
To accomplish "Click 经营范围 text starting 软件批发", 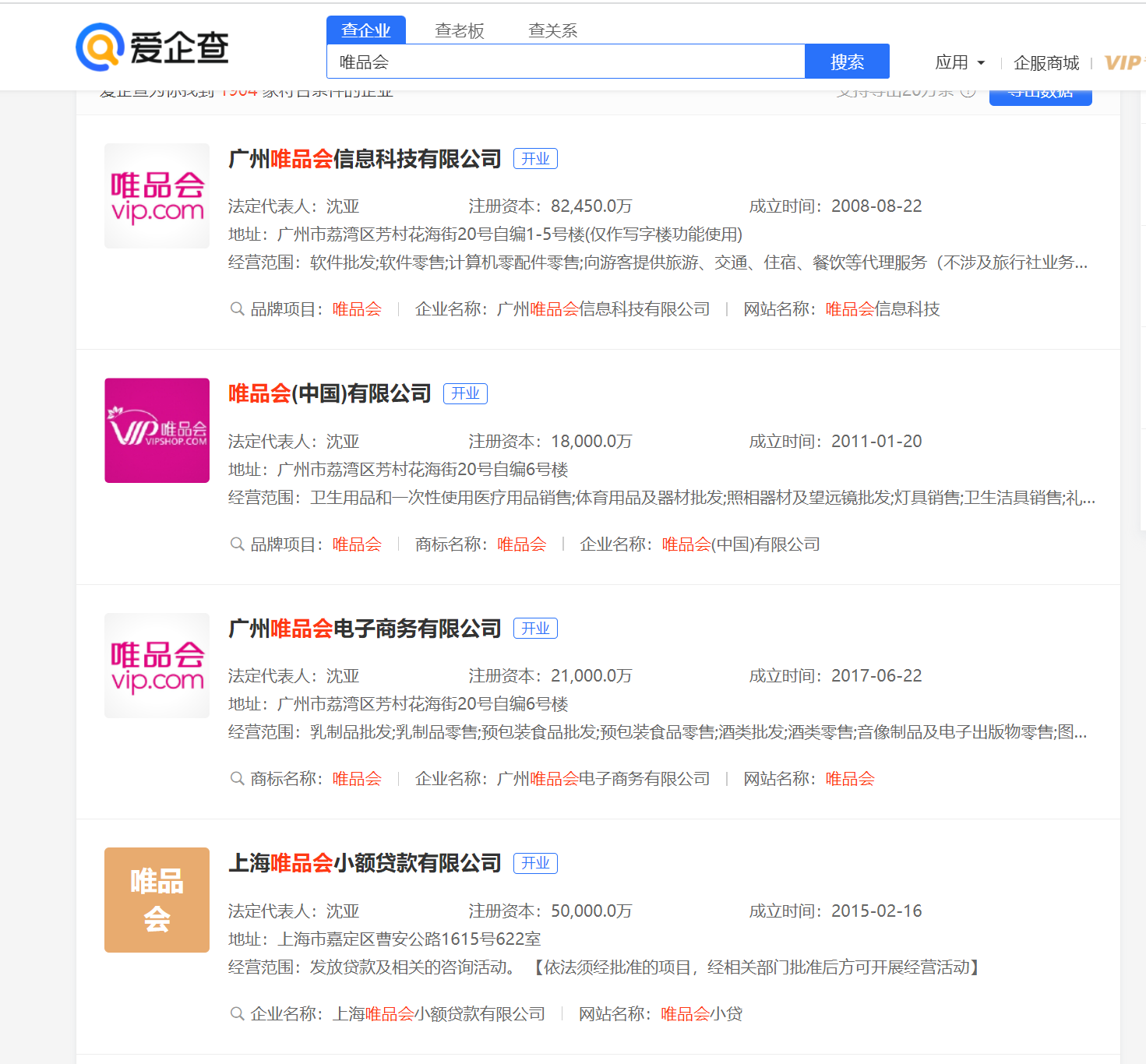I will pos(699,262).
